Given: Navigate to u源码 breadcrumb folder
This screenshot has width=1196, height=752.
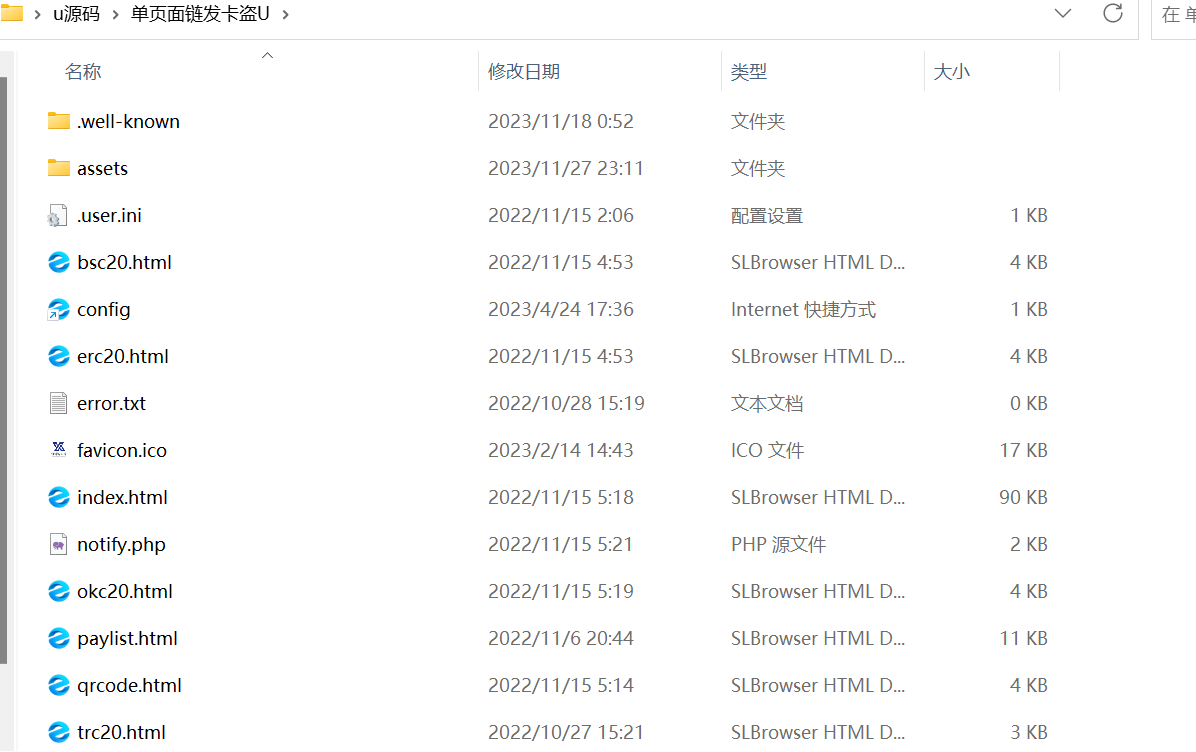Looking at the screenshot, I should pos(76,14).
